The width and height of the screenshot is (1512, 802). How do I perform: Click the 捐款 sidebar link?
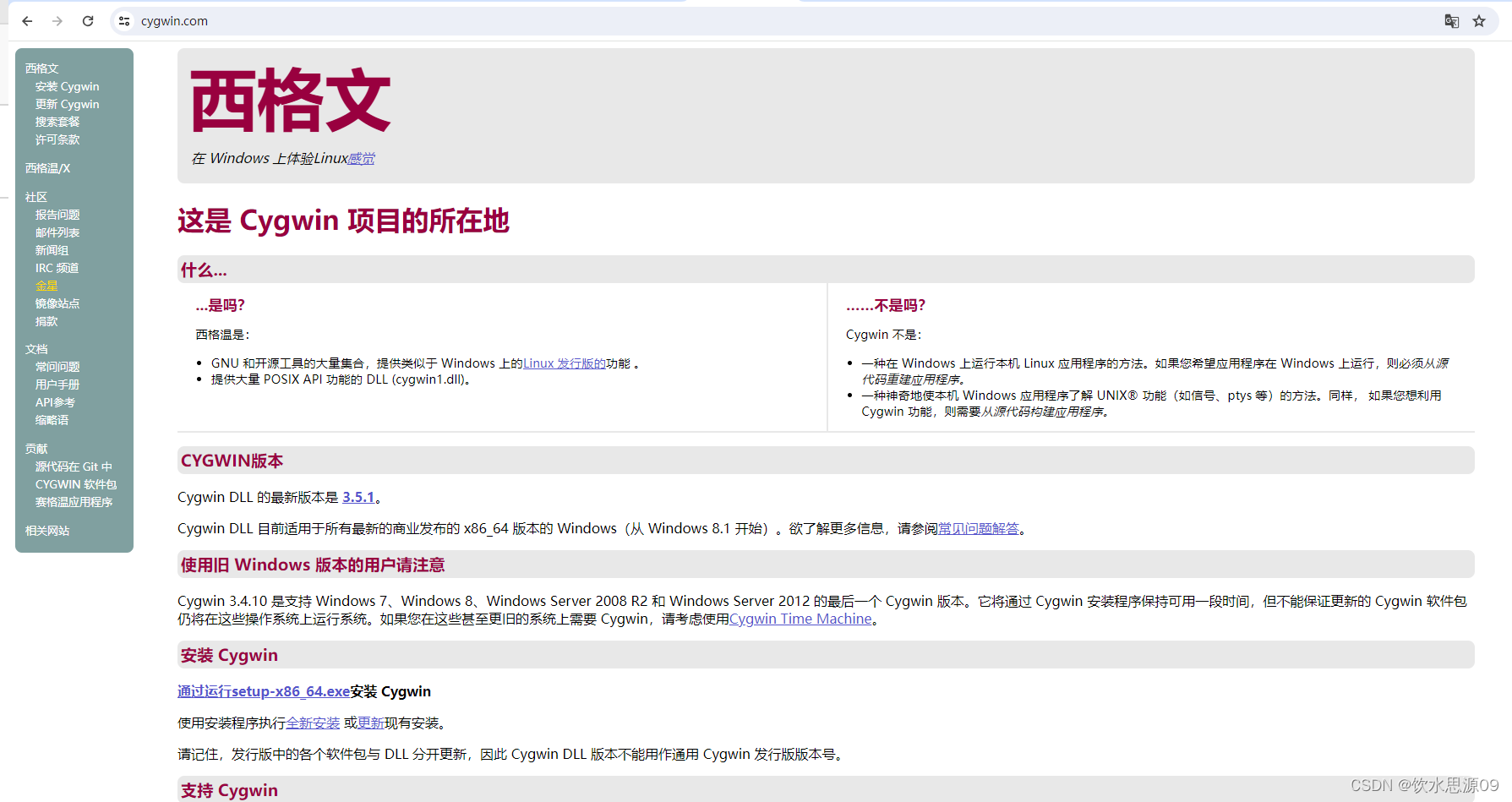[x=46, y=320]
